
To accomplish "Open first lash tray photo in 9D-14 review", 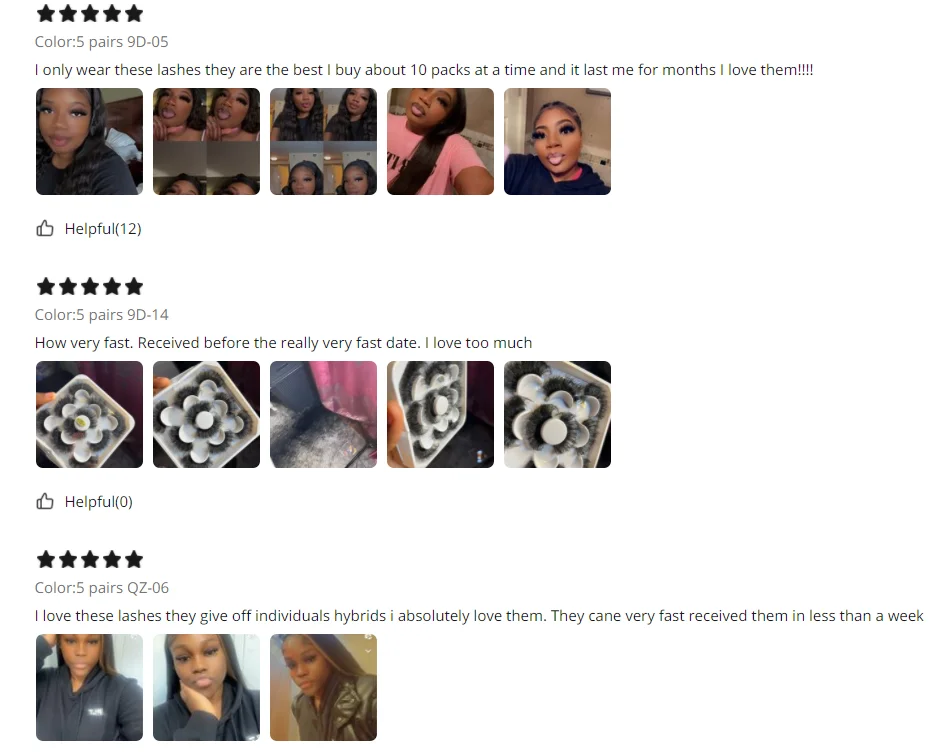I will coord(89,414).
